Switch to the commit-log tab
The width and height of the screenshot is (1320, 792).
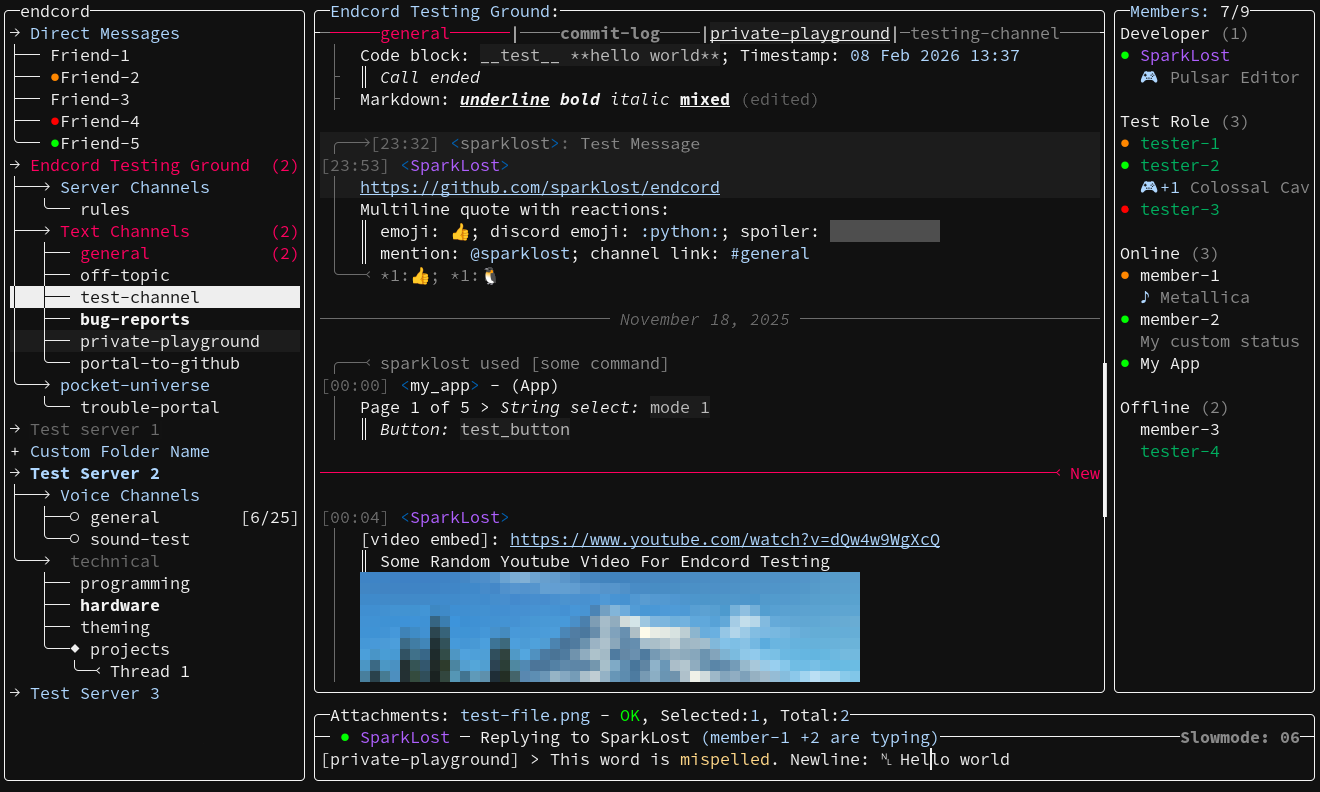click(610, 33)
